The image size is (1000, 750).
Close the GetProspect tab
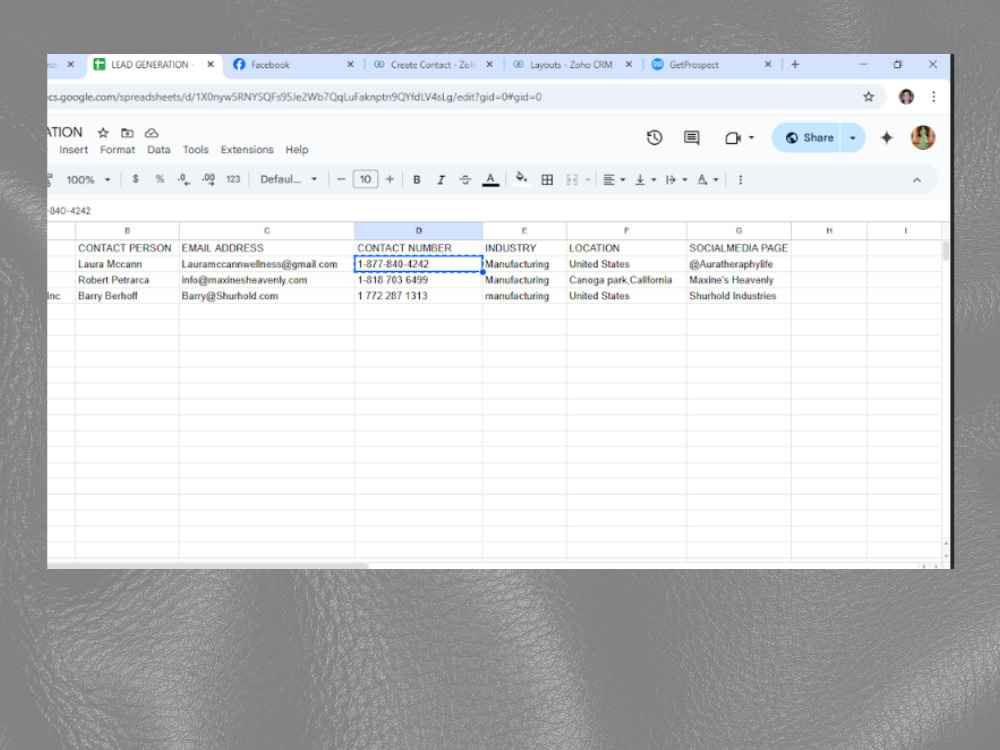[x=768, y=64]
